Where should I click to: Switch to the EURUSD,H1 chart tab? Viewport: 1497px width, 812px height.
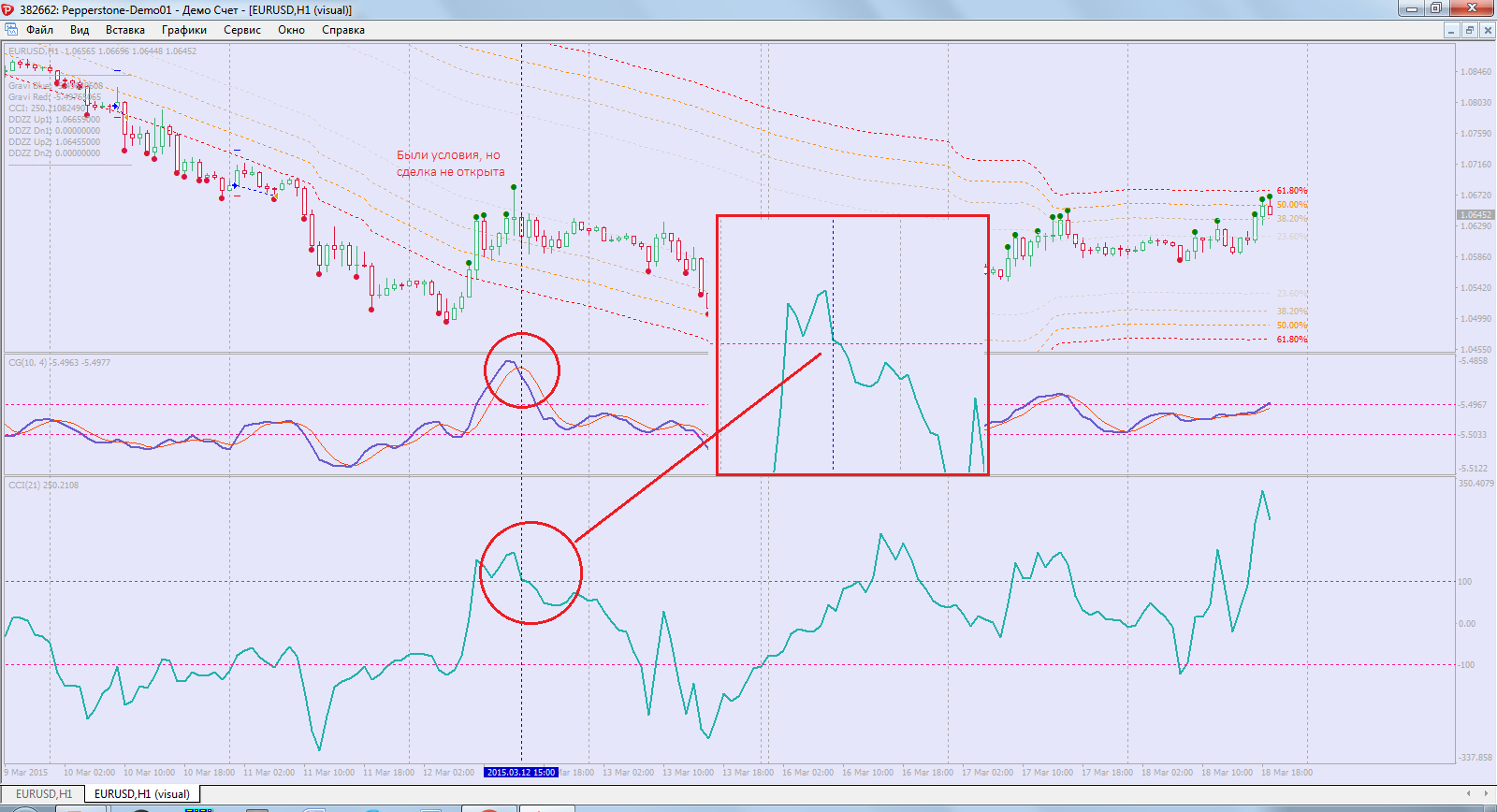click(43, 793)
